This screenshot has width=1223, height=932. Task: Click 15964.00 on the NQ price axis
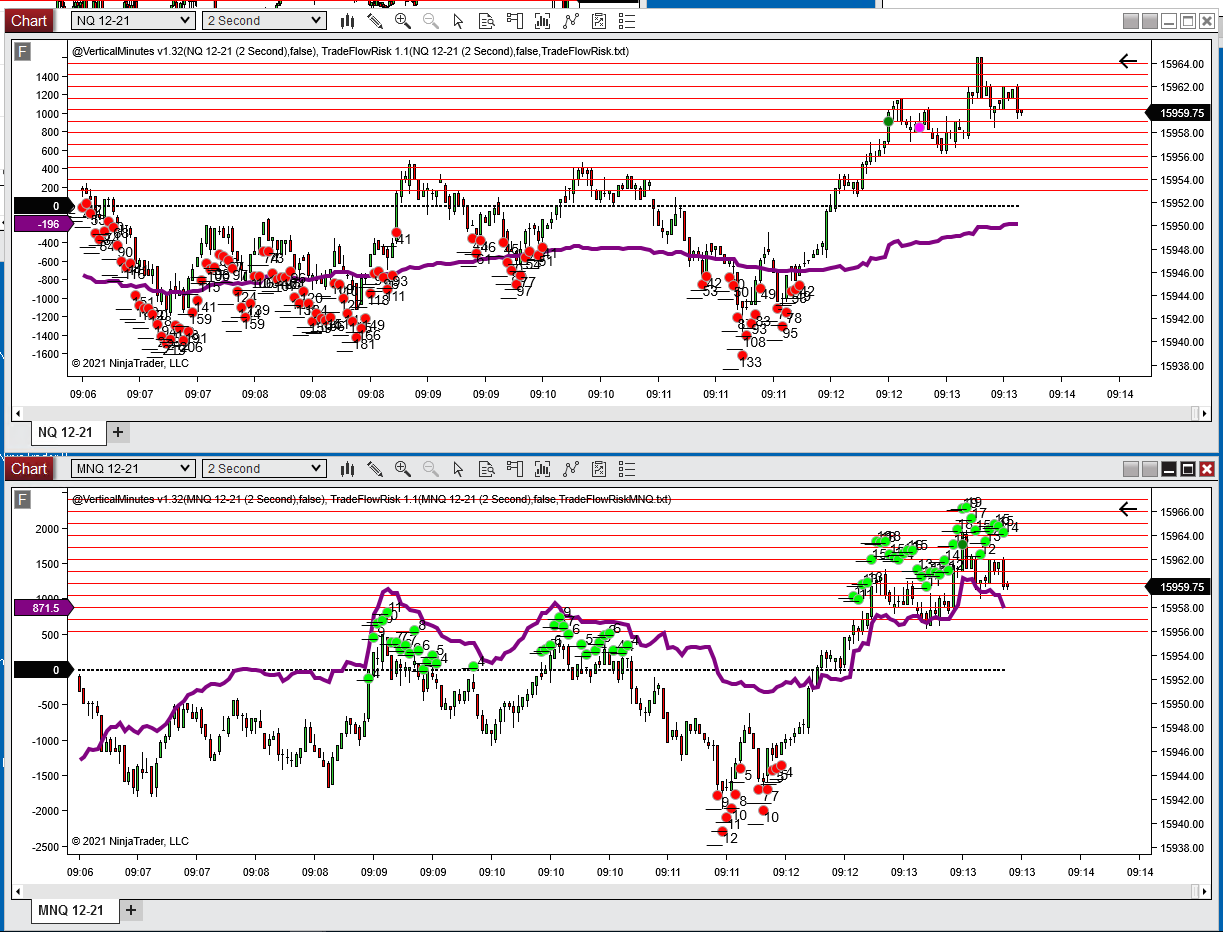click(x=1180, y=65)
